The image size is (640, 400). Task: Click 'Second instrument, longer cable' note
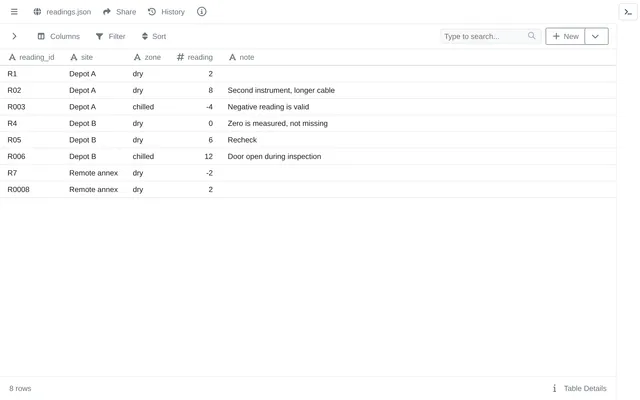pos(281,90)
